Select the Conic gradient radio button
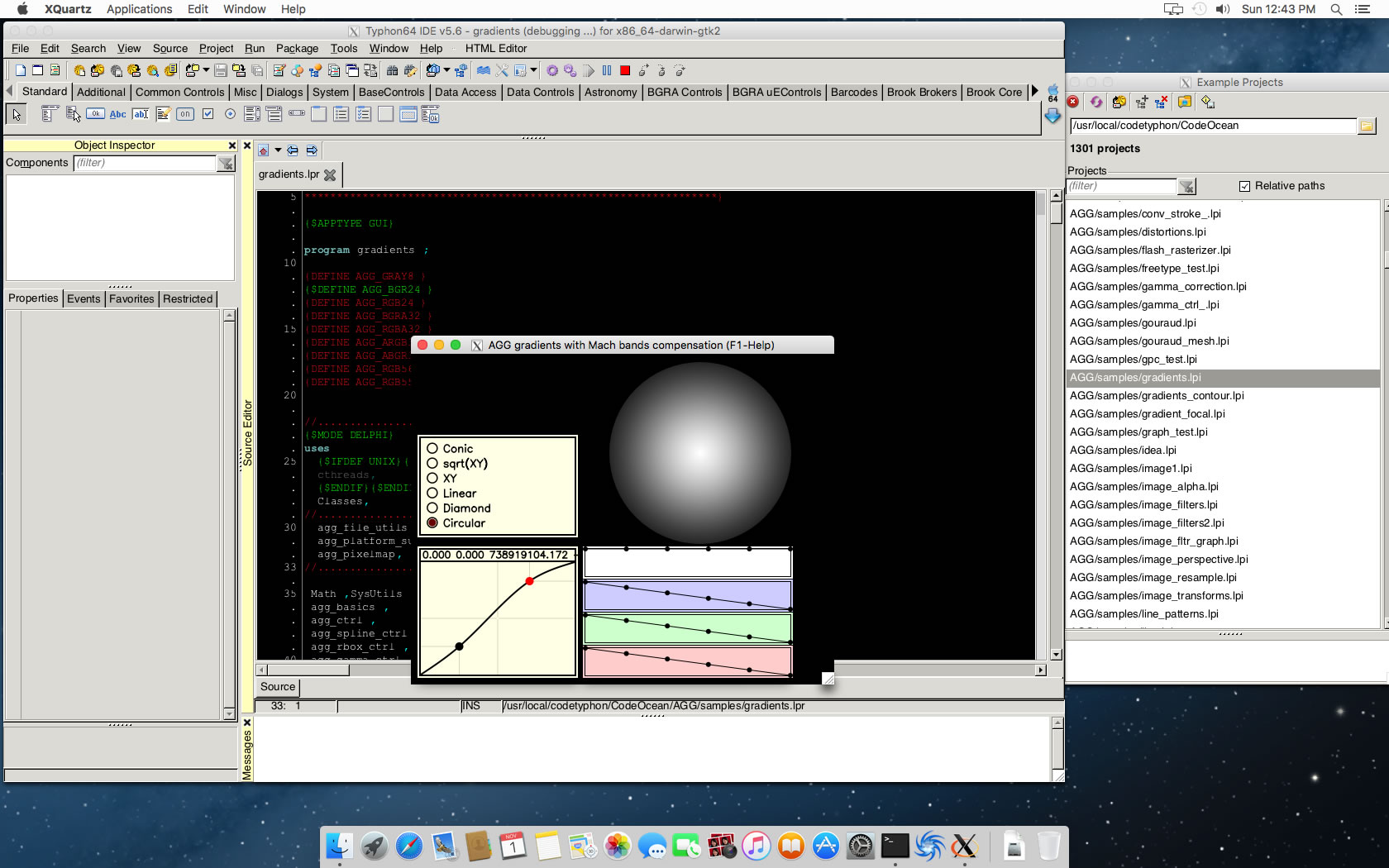 [432, 448]
